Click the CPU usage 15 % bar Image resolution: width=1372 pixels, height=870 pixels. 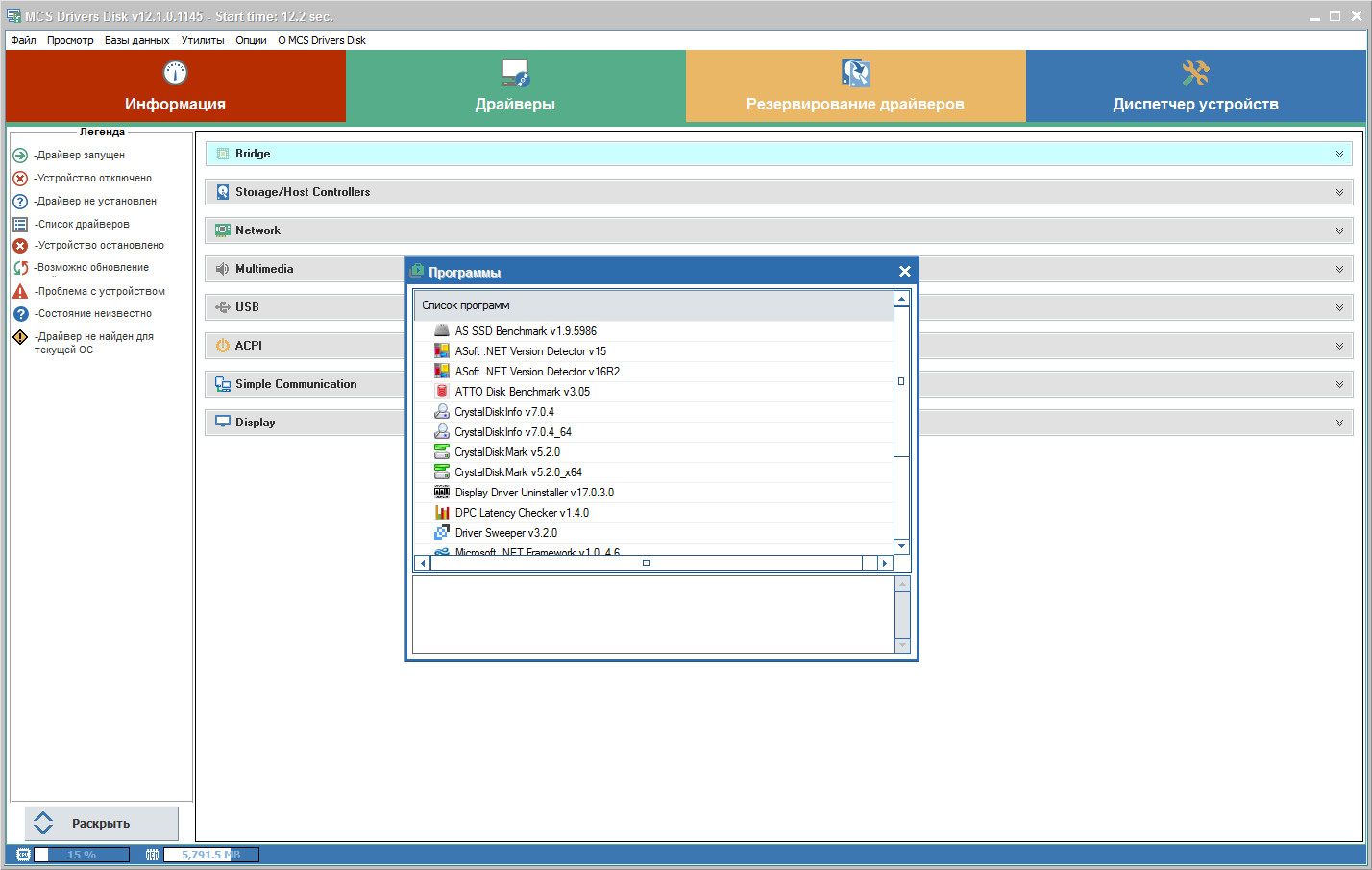tap(82, 855)
